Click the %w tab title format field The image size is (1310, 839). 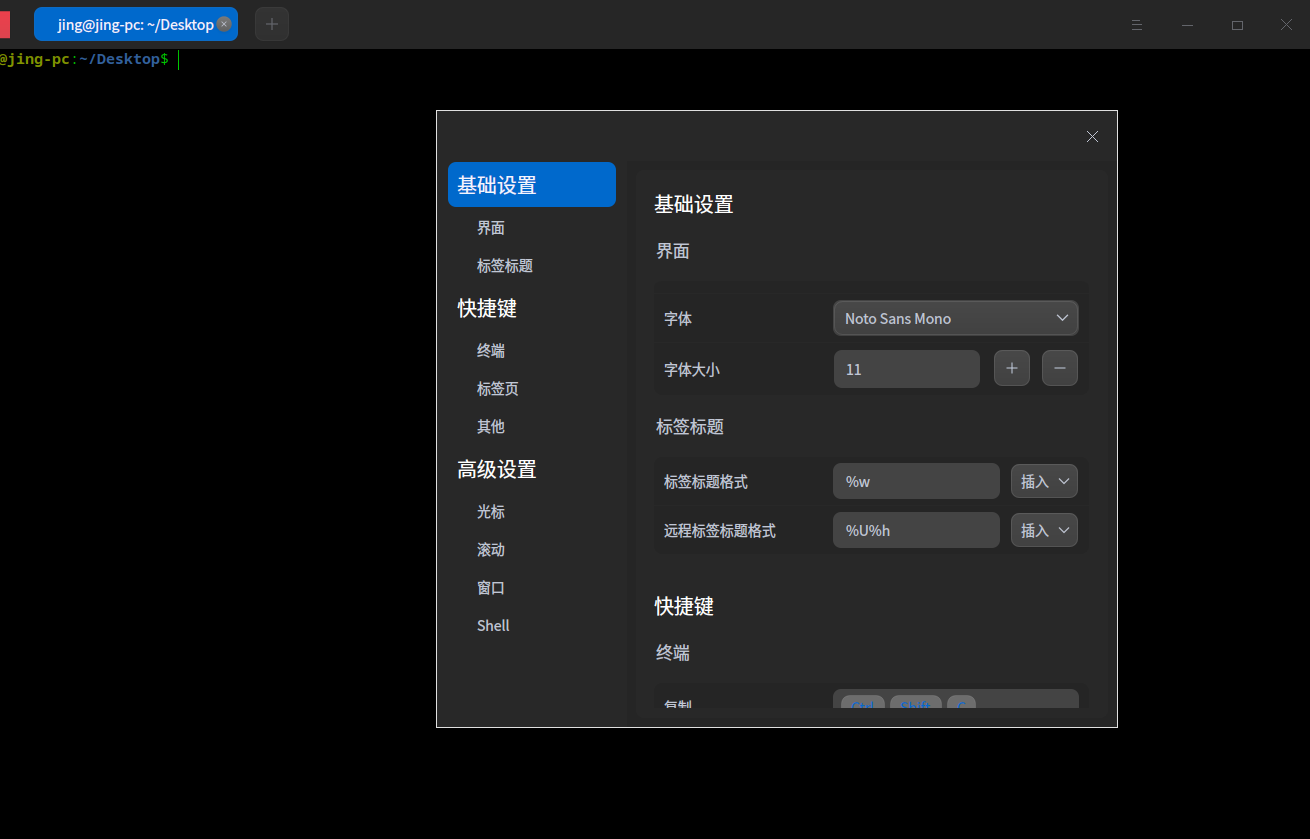click(915, 481)
